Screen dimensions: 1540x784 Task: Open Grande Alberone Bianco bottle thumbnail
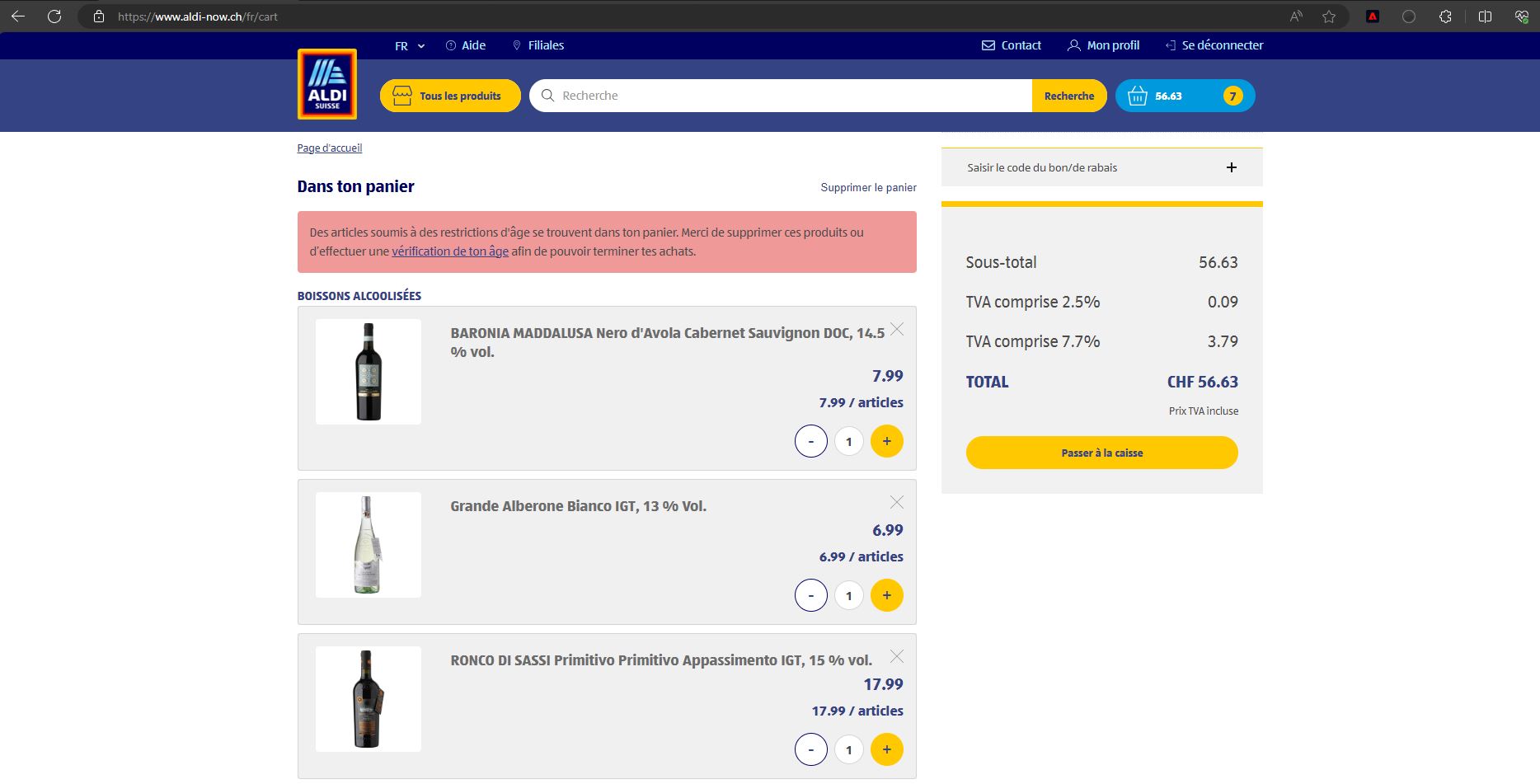click(x=369, y=545)
